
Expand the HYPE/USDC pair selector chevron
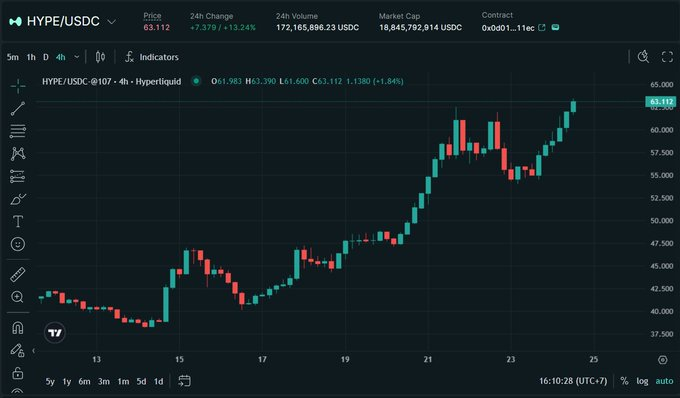(111, 21)
